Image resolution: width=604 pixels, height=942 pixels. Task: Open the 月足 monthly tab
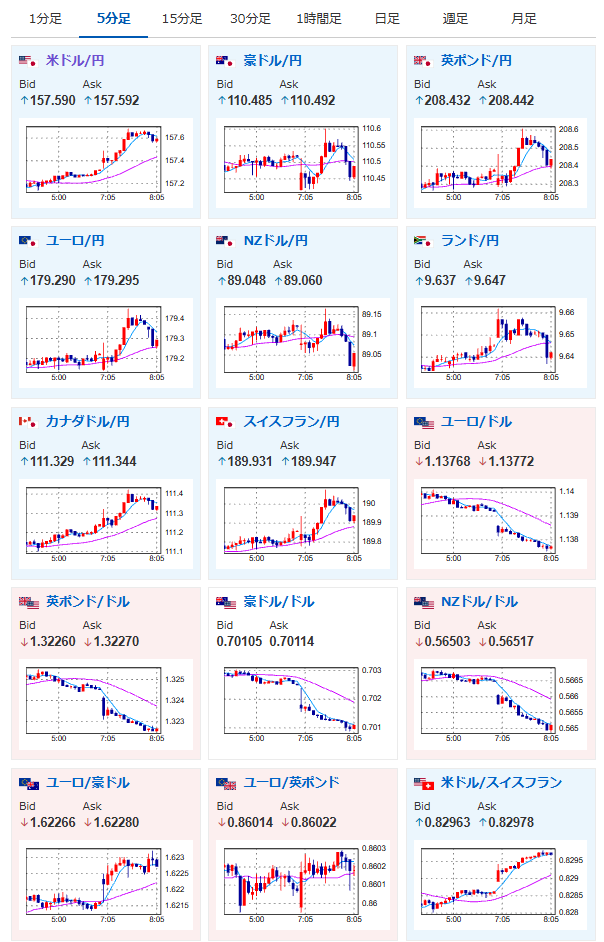point(523,19)
